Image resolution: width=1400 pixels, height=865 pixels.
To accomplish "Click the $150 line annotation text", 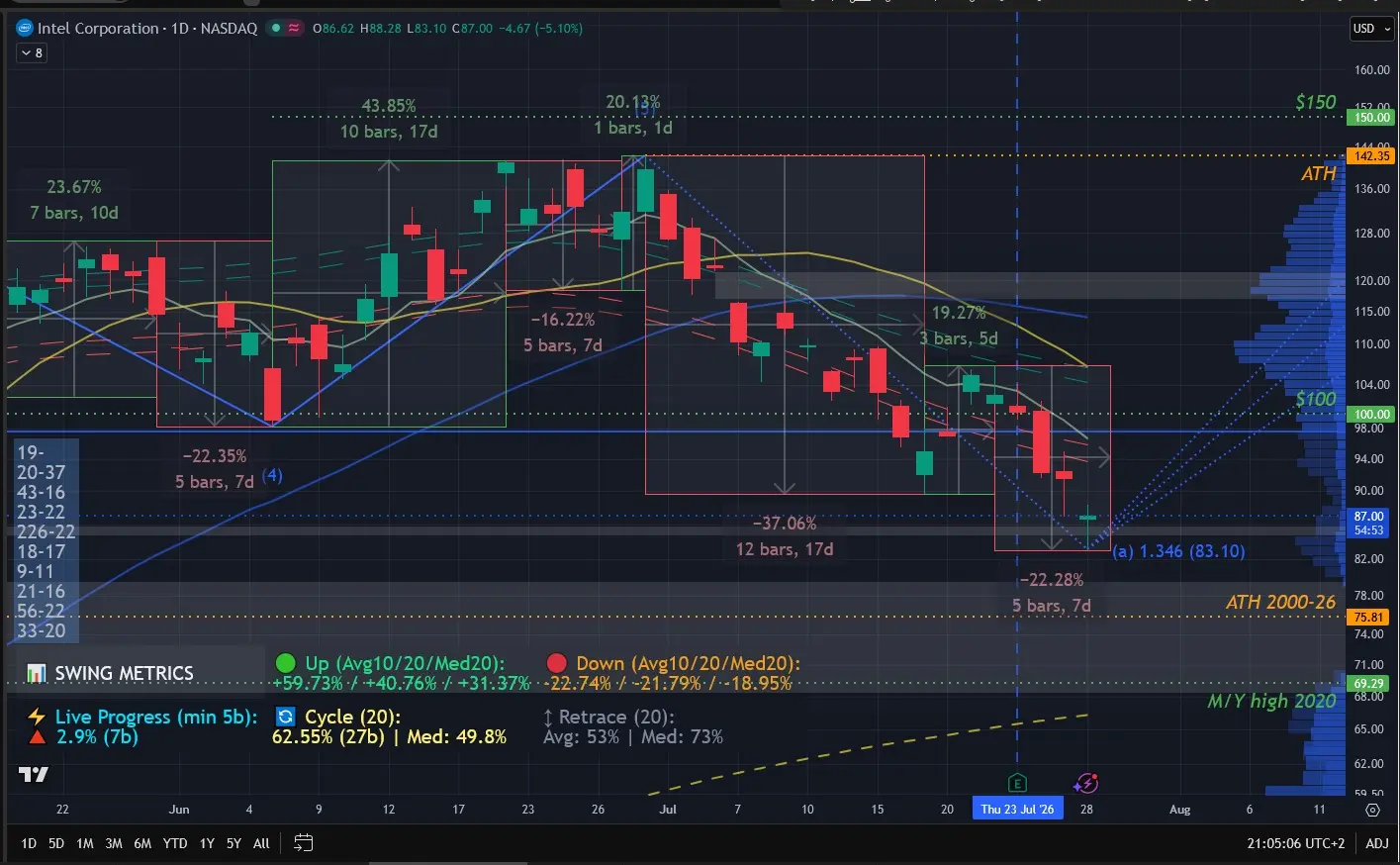I will [1316, 102].
